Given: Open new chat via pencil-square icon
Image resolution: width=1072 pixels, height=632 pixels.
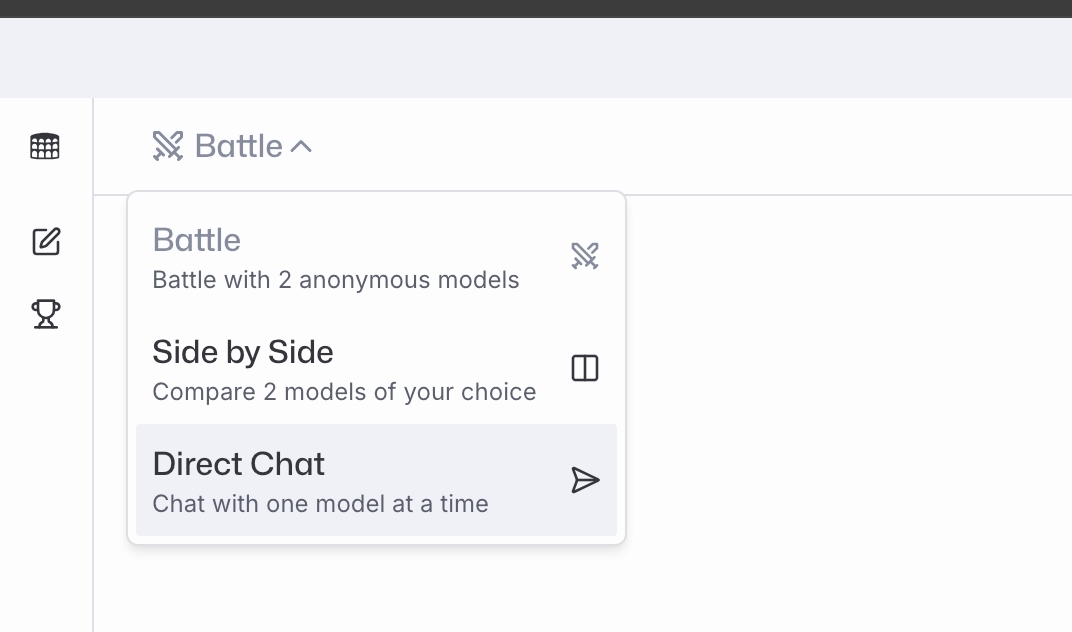Looking at the screenshot, I should pos(46,241).
